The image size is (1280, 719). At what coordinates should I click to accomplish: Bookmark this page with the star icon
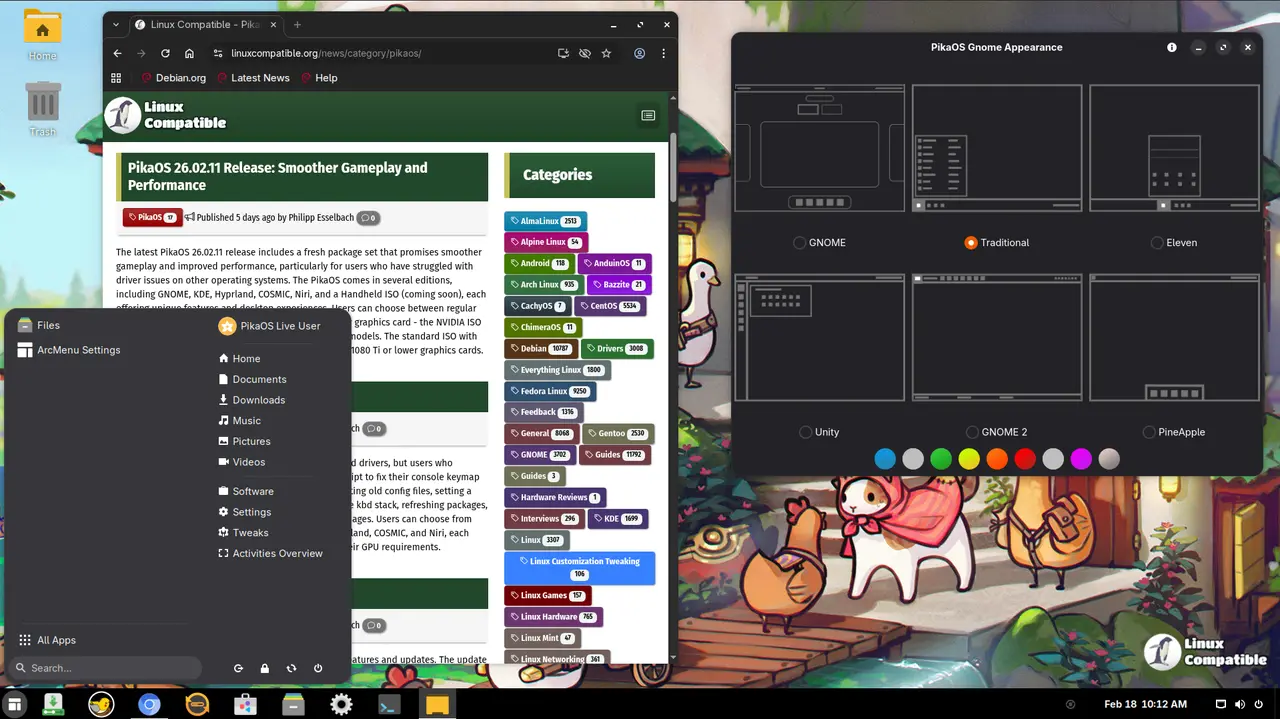tap(606, 53)
